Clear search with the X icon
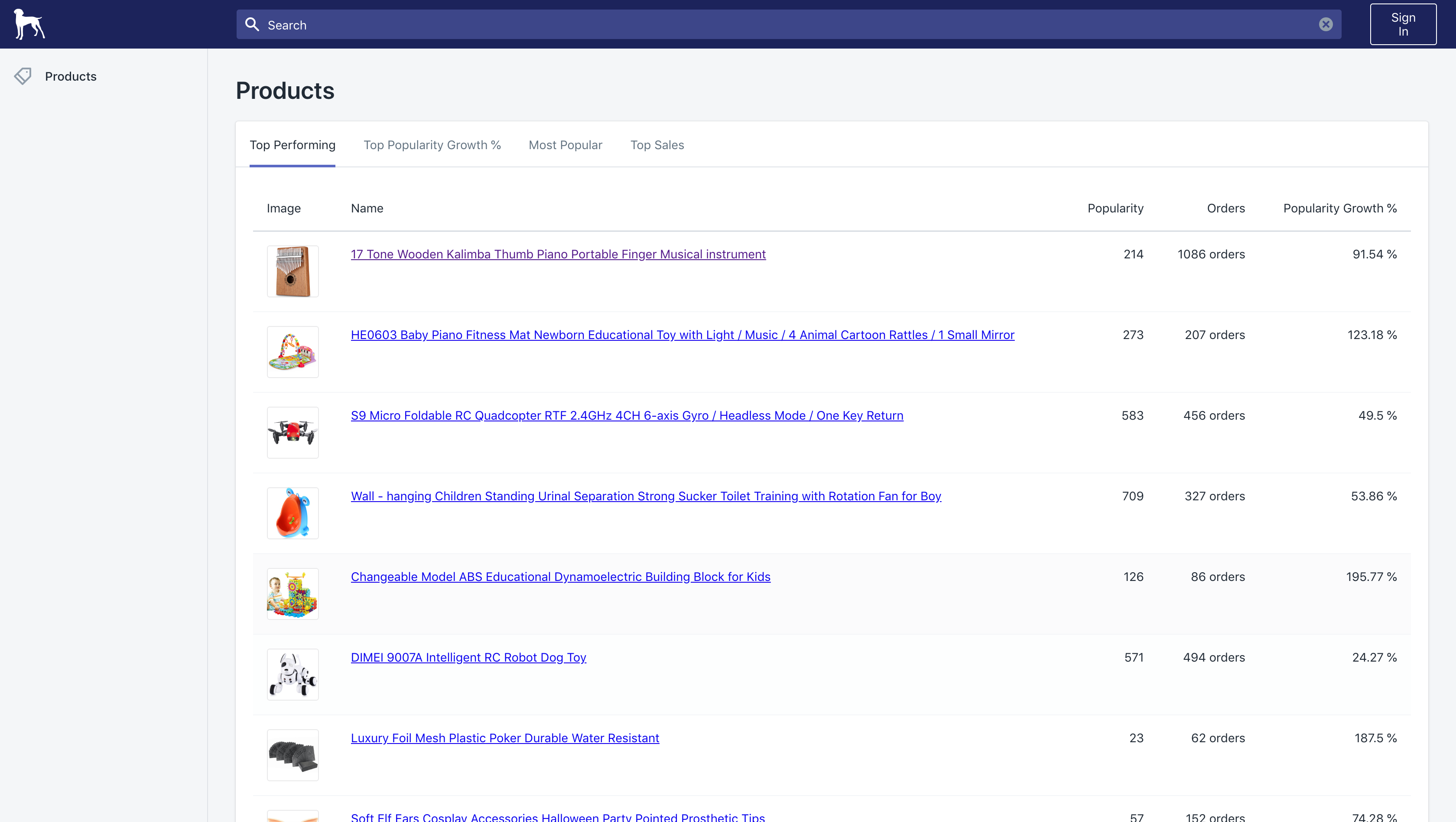Screen dimensions: 1456x822 click(x=1326, y=24)
